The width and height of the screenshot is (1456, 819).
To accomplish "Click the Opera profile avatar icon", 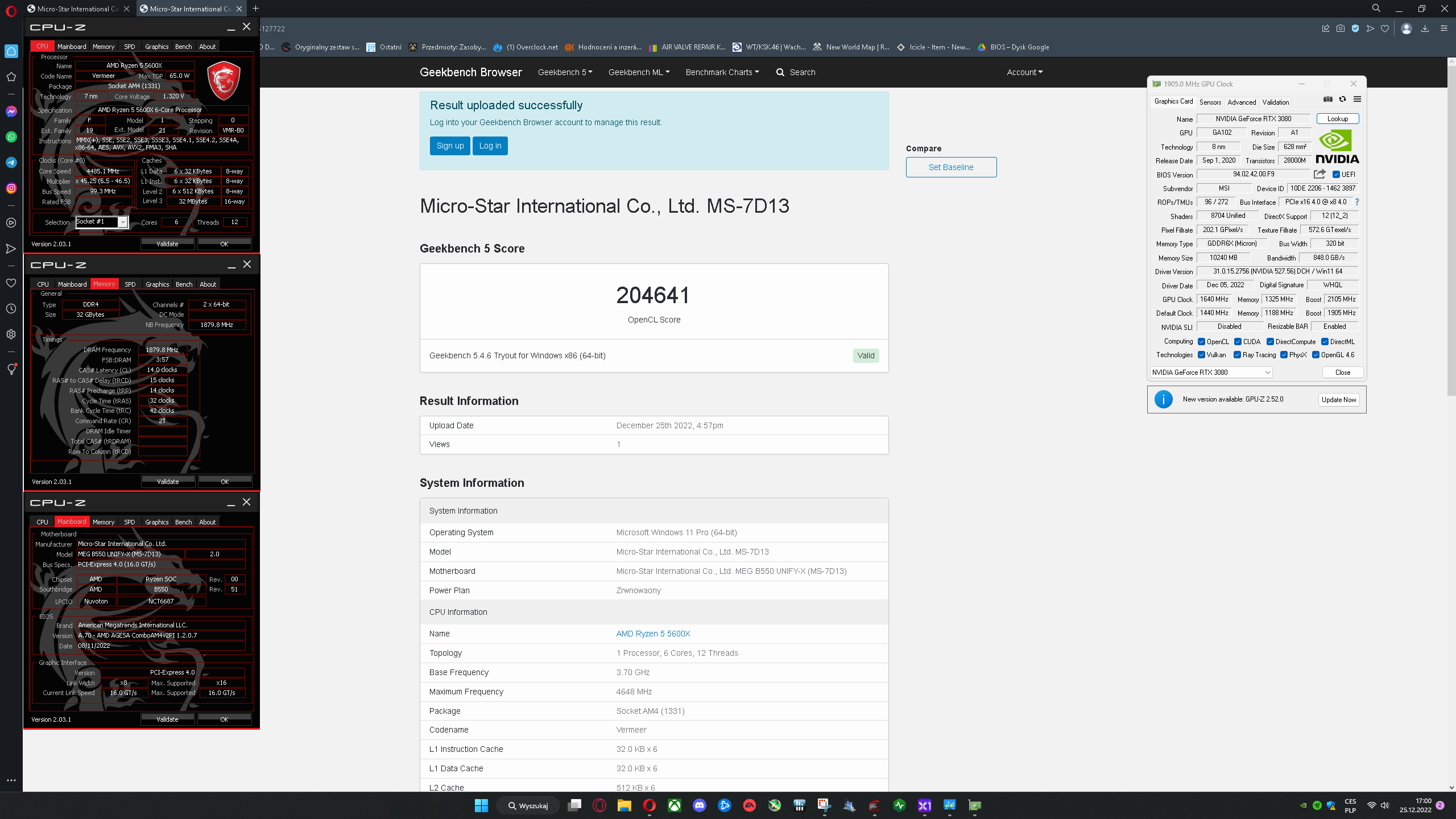I will tap(1407, 28).
